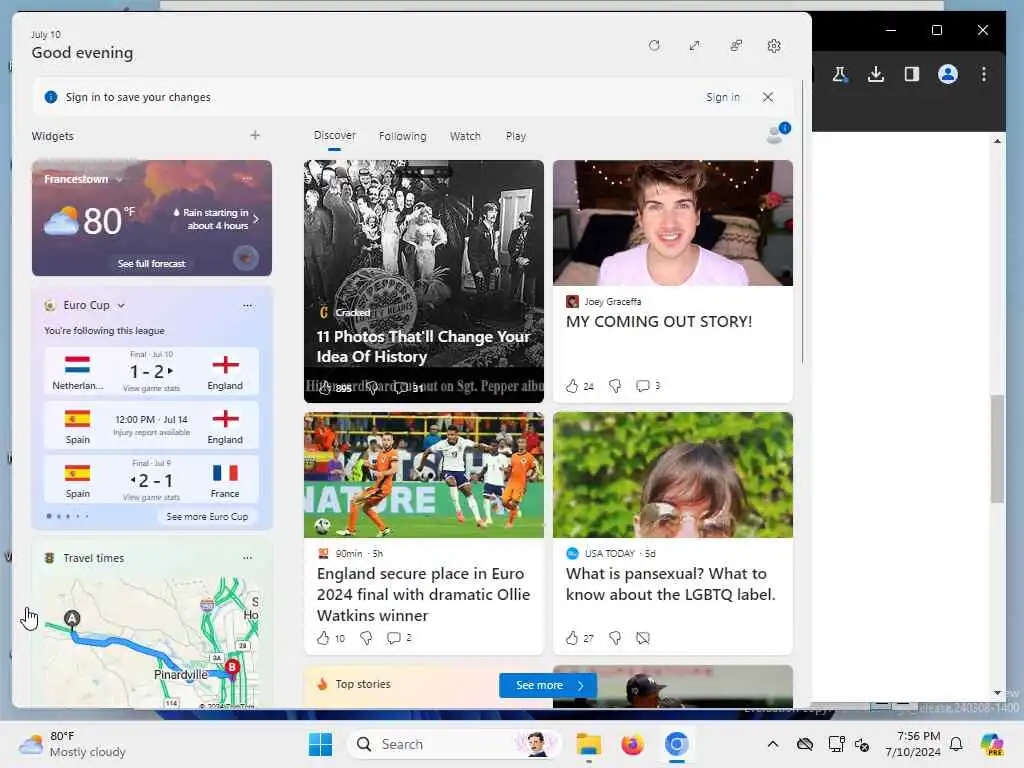Open the pansexual LGBTQ label headline
The image size is (1024, 768).
(671, 584)
